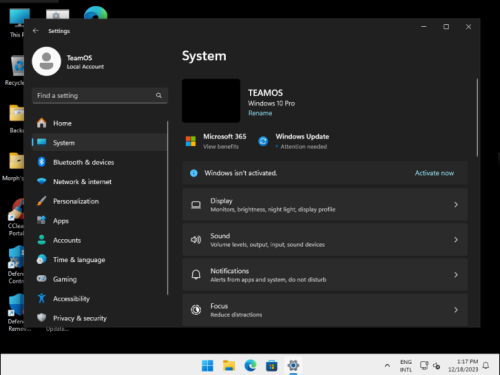The image size is (500, 375).
Task: Click the main panel vertical scrollbar
Action: (477, 117)
